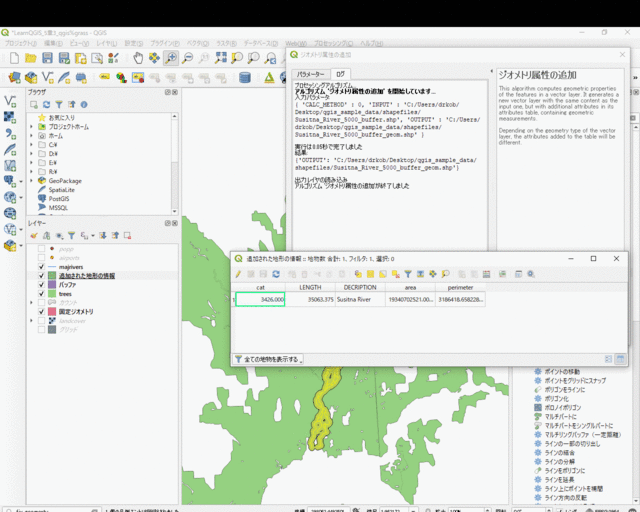Click the database cylinder toolbar icon

[x=245, y=77]
